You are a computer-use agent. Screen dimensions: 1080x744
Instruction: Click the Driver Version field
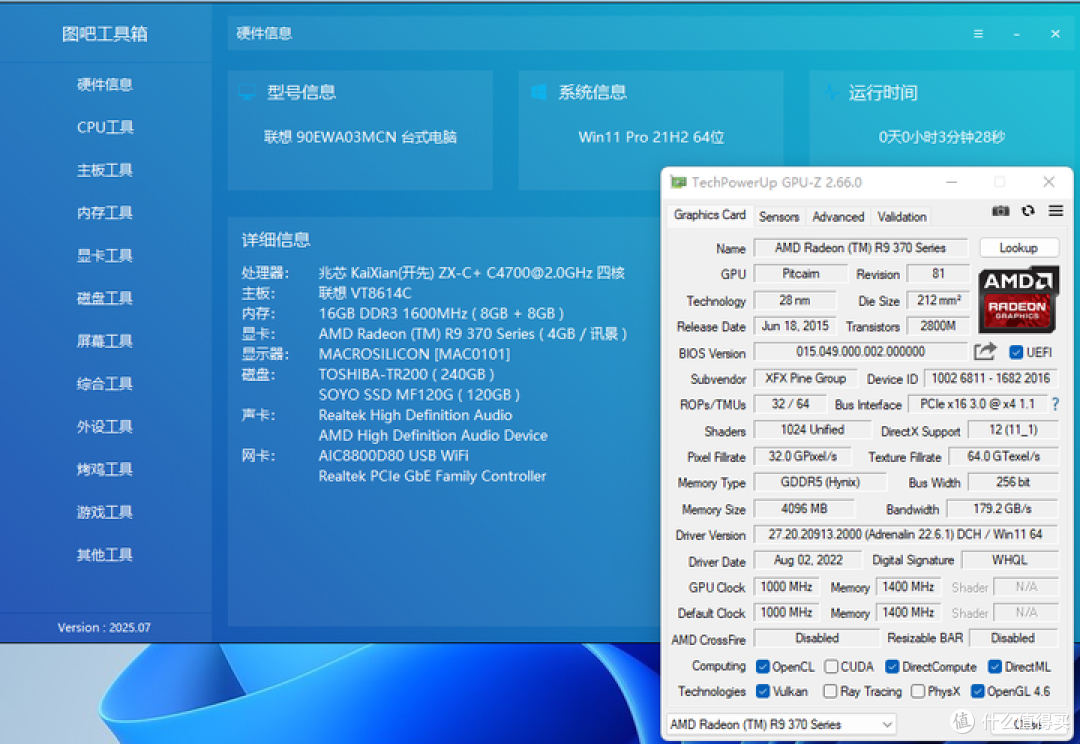905,535
